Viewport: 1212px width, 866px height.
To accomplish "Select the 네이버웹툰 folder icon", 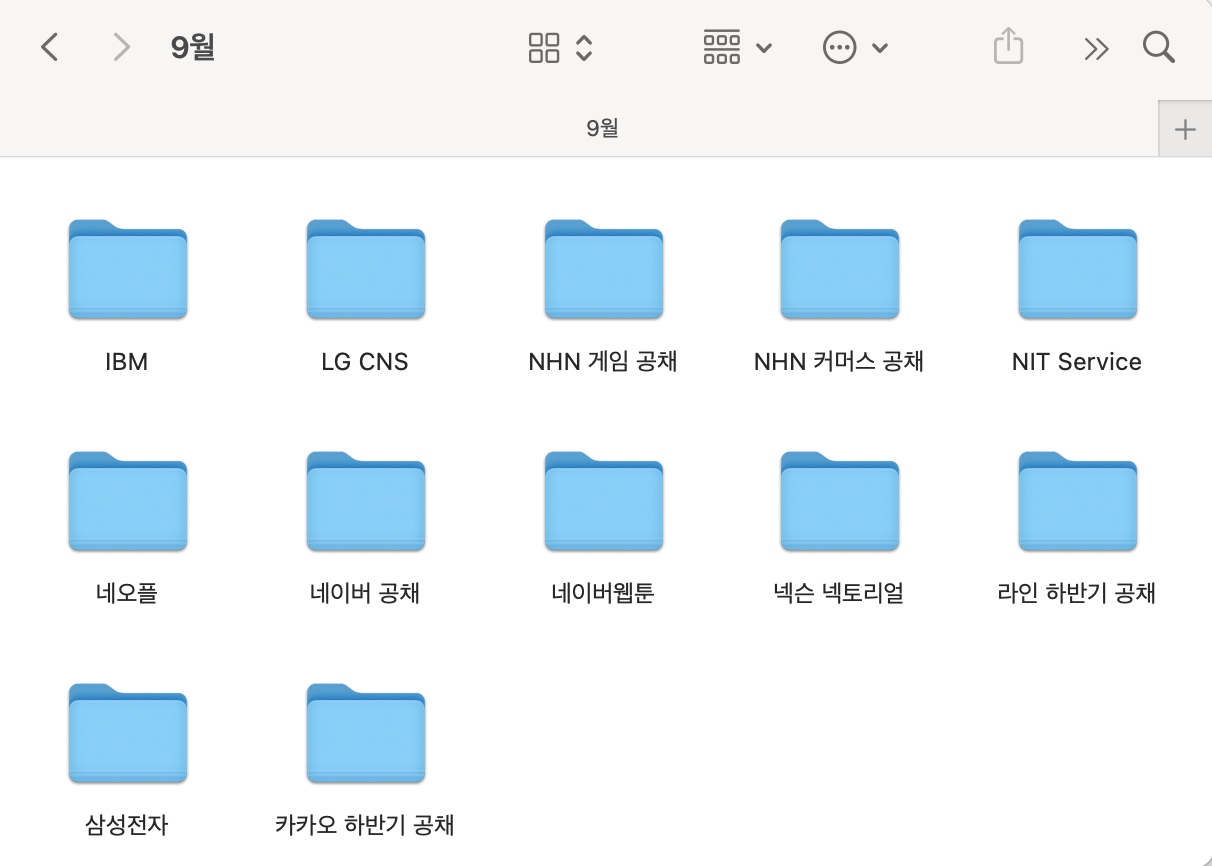I will pyautogui.click(x=604, y=501).
